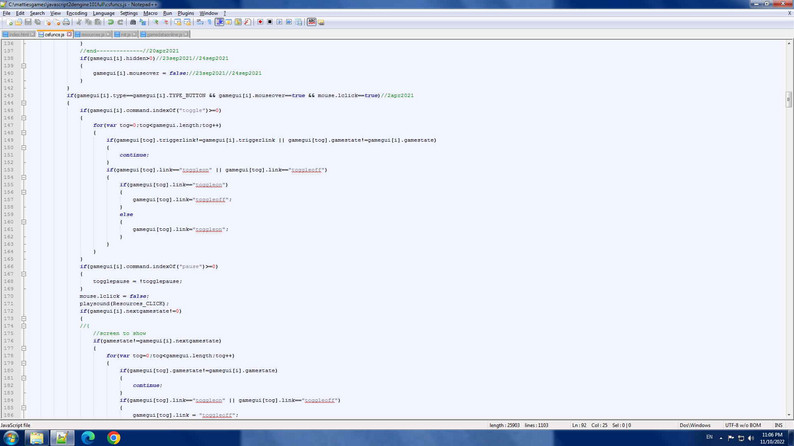
Task: Open Google Chrome from the taskbar
Action: point(113,438)
